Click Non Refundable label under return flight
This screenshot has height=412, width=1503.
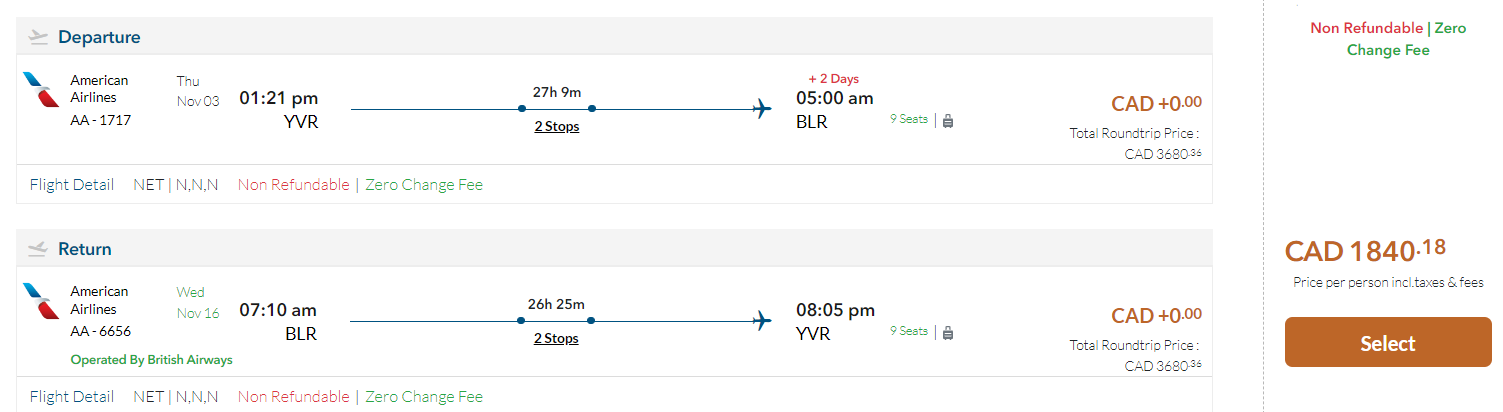tap(294, 397)
